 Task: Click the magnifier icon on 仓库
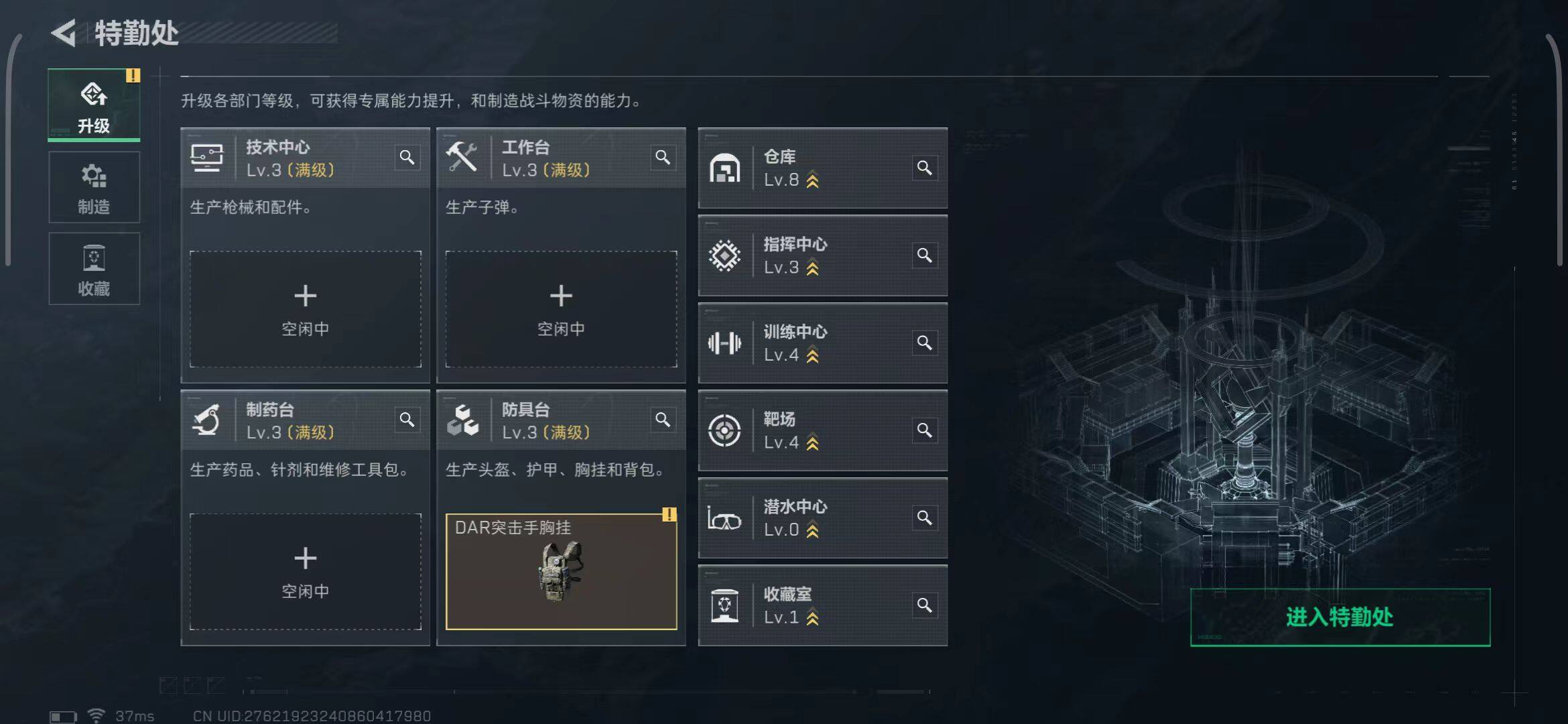pos(925,168)
